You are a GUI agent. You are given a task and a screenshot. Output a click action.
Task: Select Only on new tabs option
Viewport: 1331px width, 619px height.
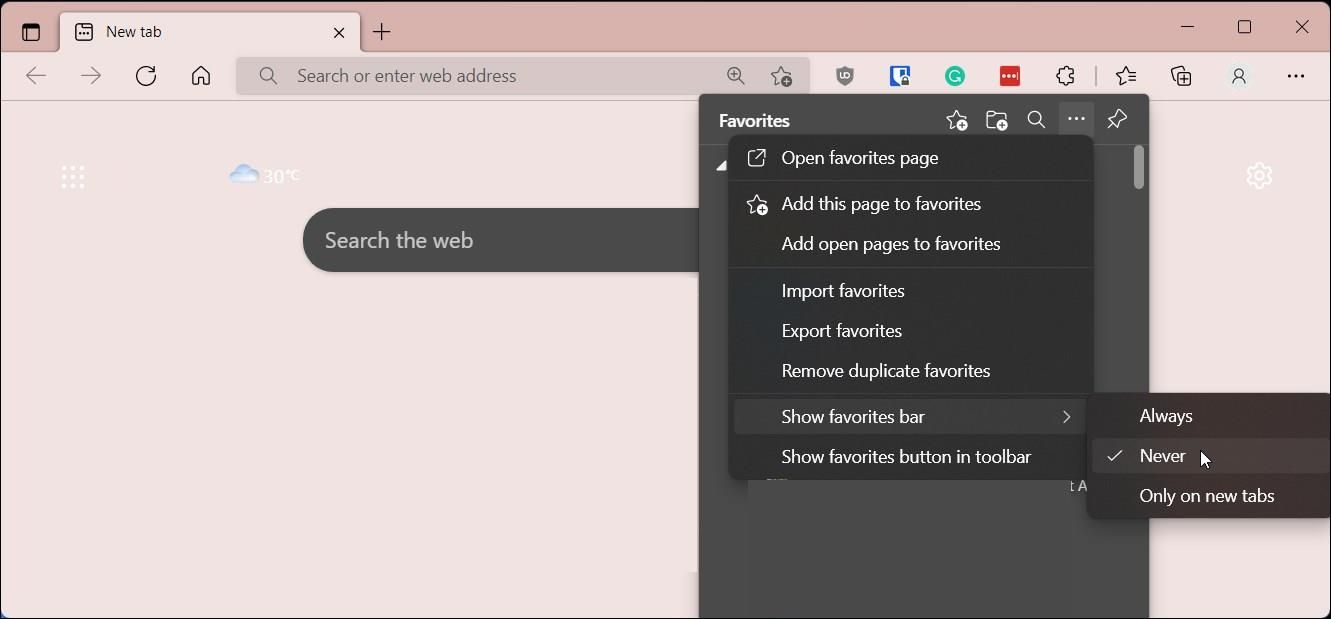tap(1207, 496)
